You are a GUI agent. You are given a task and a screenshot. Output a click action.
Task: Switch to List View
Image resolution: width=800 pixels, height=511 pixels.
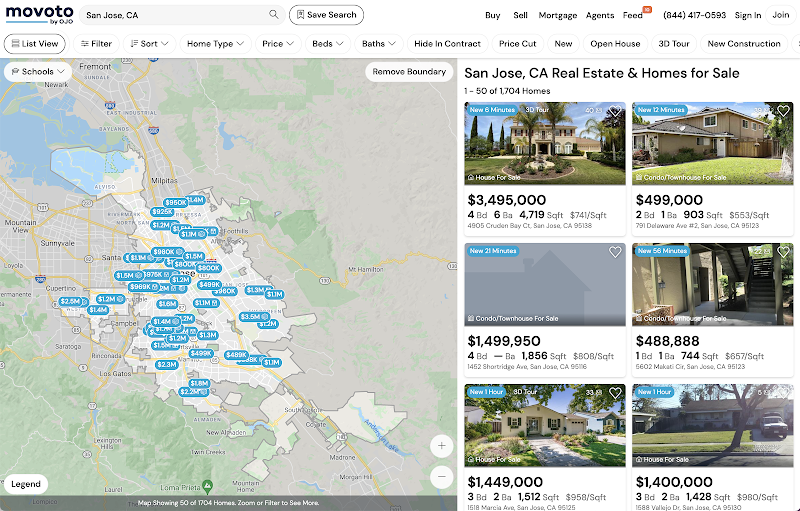coord(35,44)
